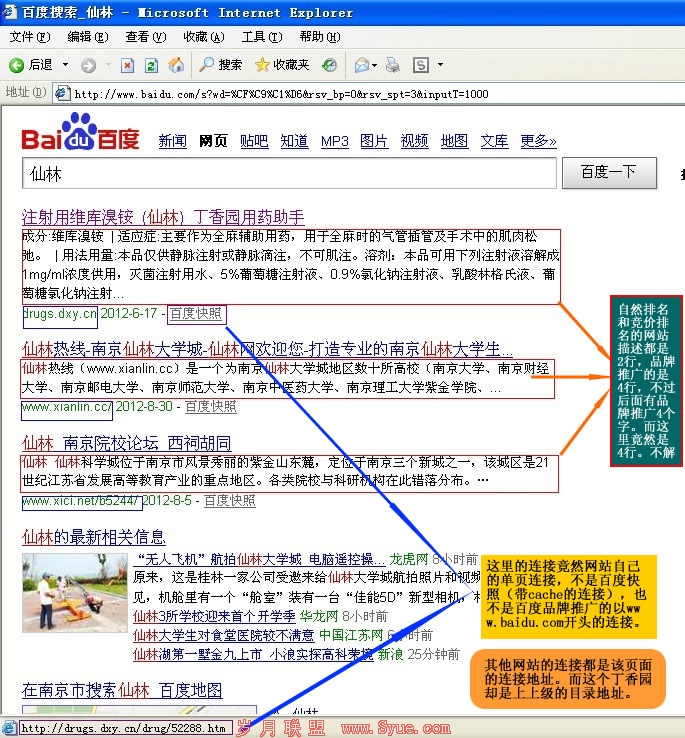Click the search box containing 仙林

click(x=289, y=174)
